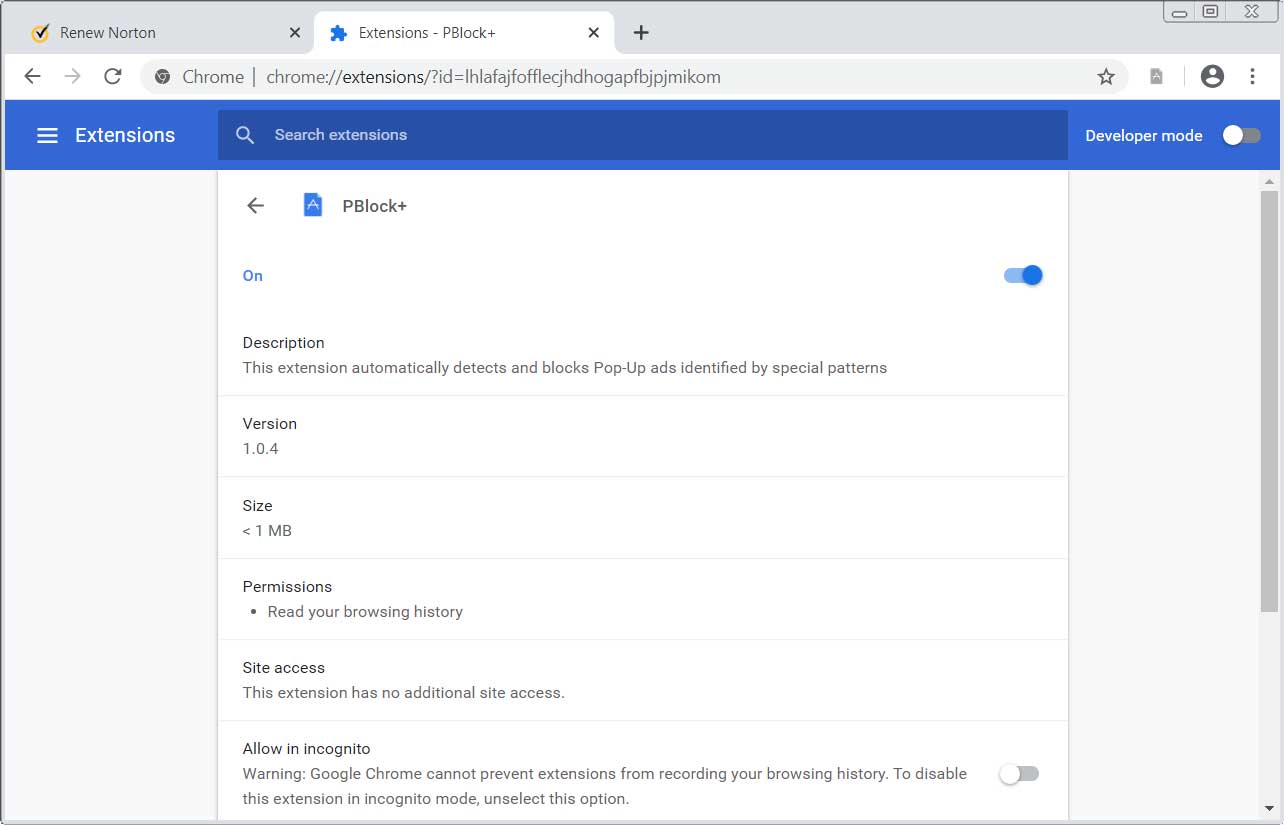Click the PBlock+ extension toolbar icon

1156,76
